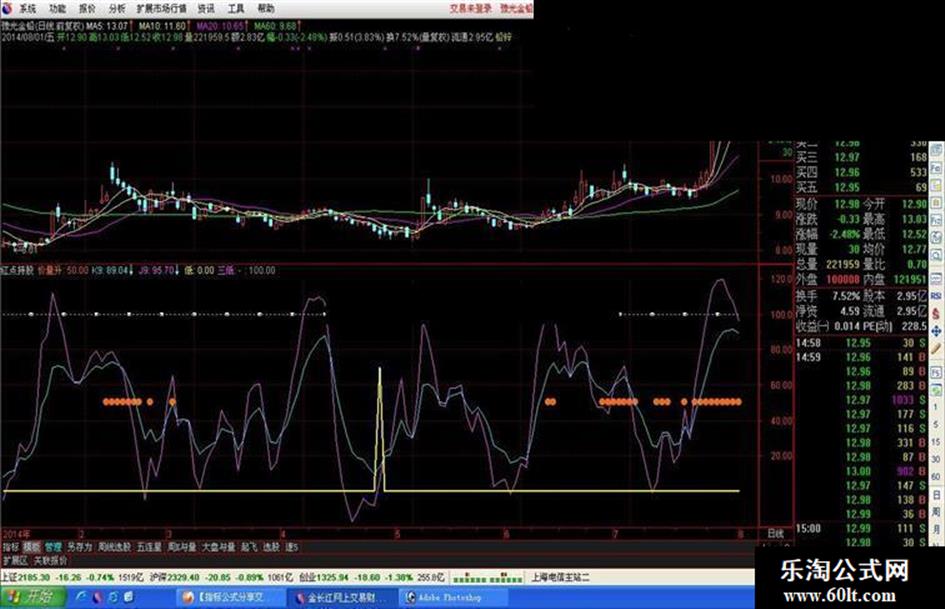Open the 资讯 menu
The width and height of the screenshot is (945, 609).
tap(206, 8)
